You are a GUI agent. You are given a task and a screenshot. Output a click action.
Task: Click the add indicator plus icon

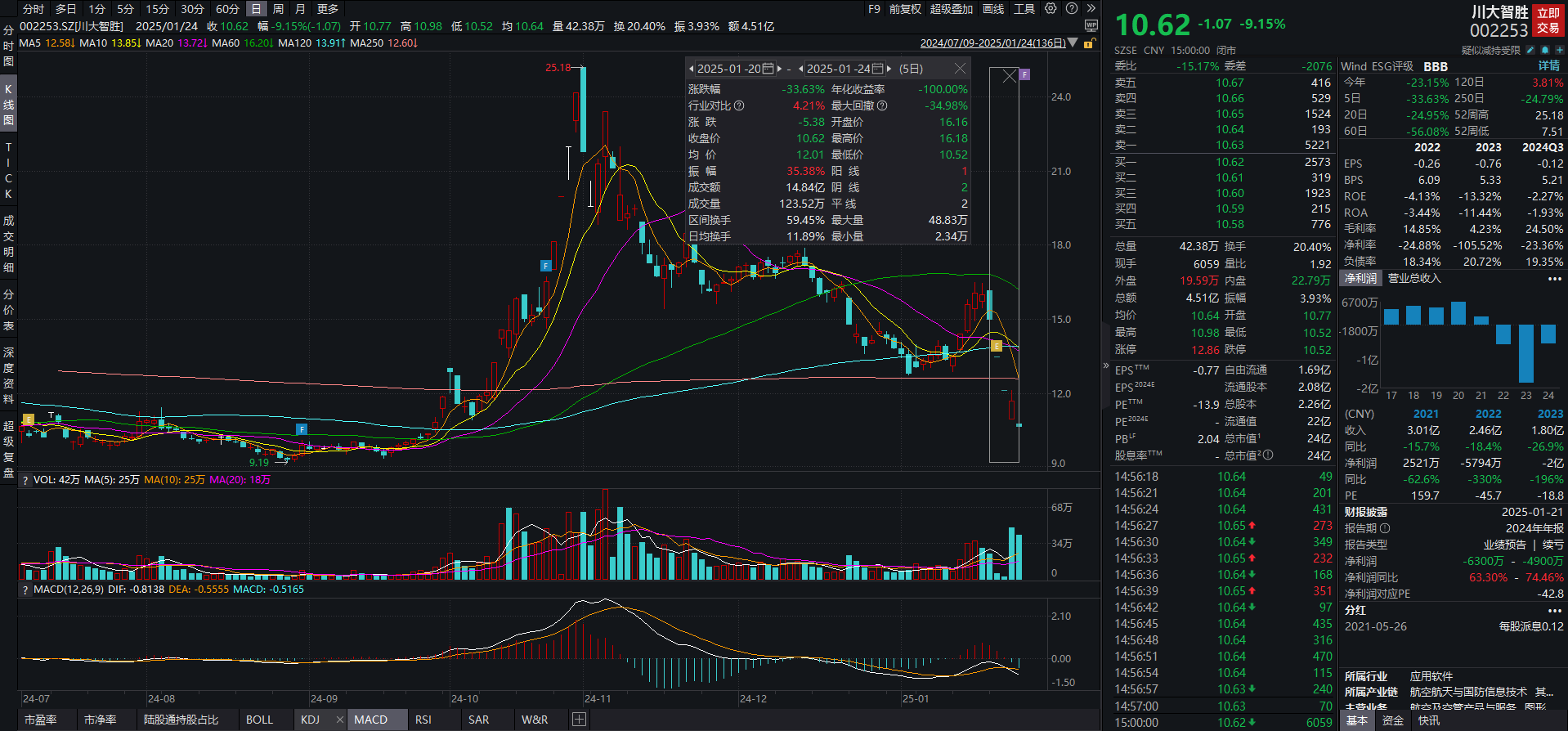click(x=579, y=720)
